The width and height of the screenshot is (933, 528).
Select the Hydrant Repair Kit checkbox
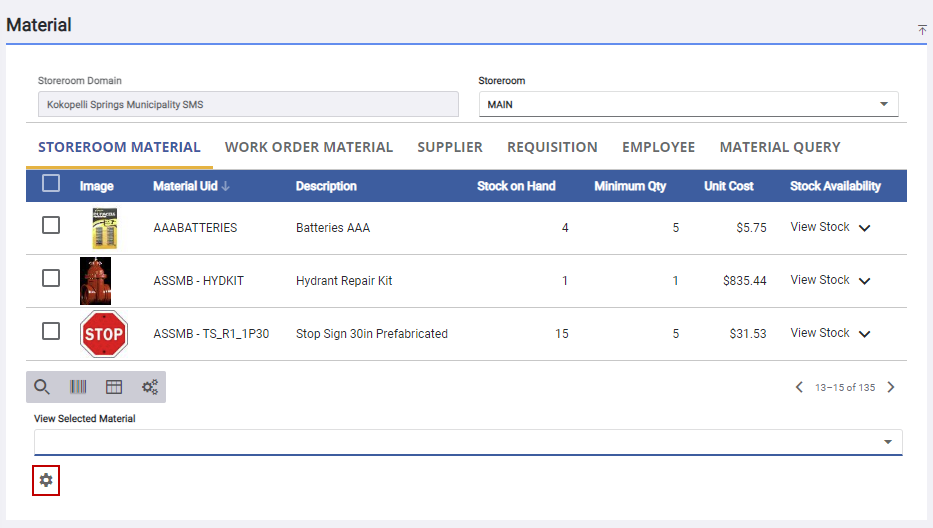tap(51, 279)
